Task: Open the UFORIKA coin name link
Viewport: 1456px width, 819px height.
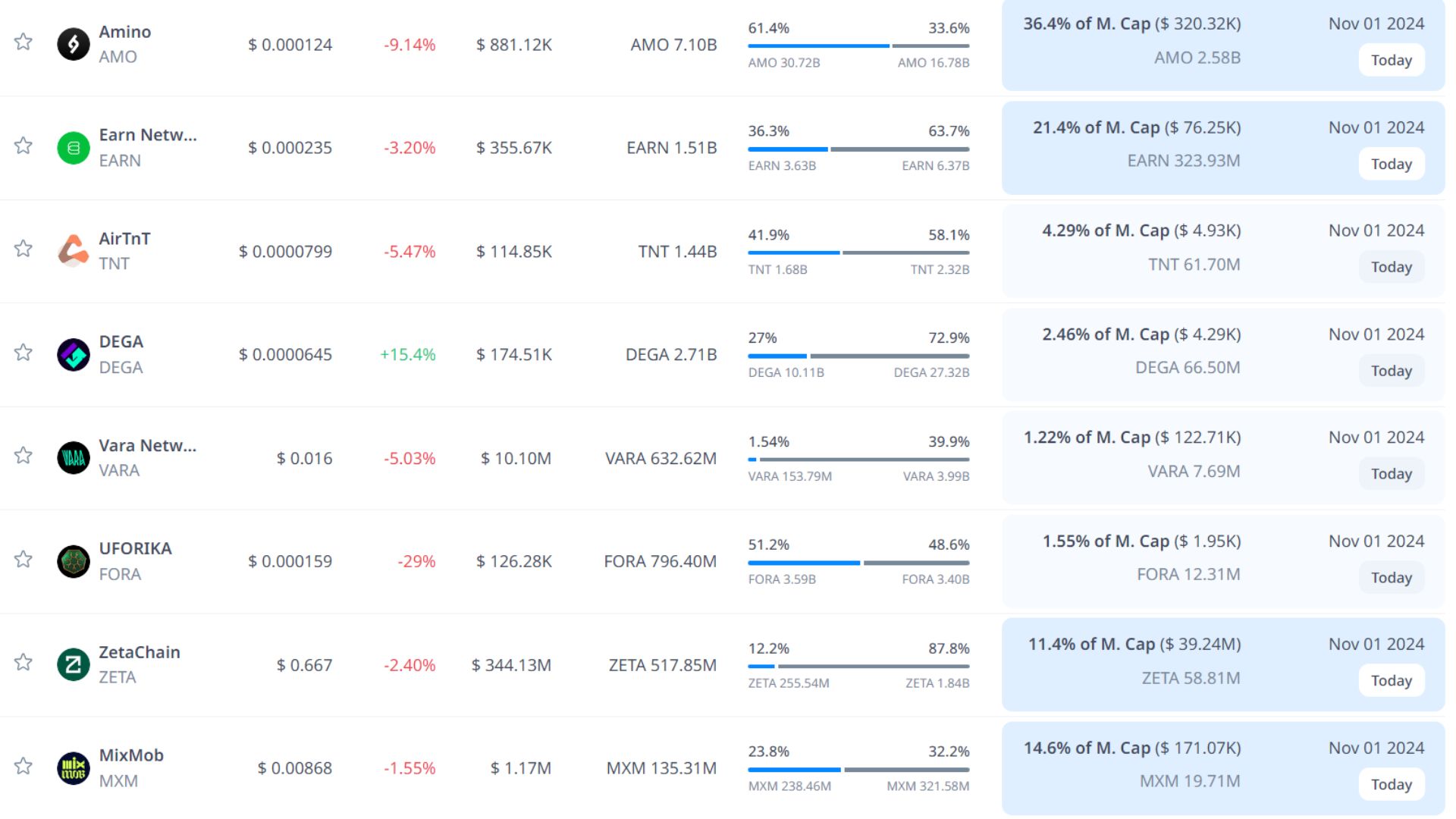Action: click(x=135, y=548)
